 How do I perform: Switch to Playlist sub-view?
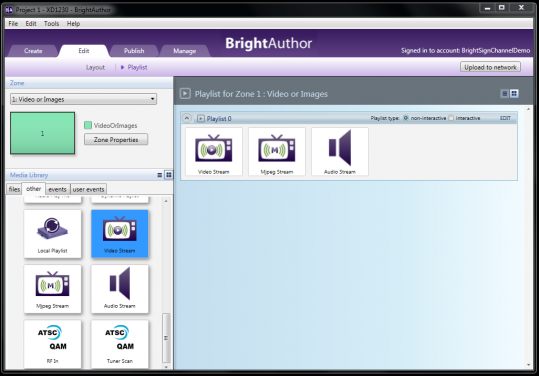point(137,67)
